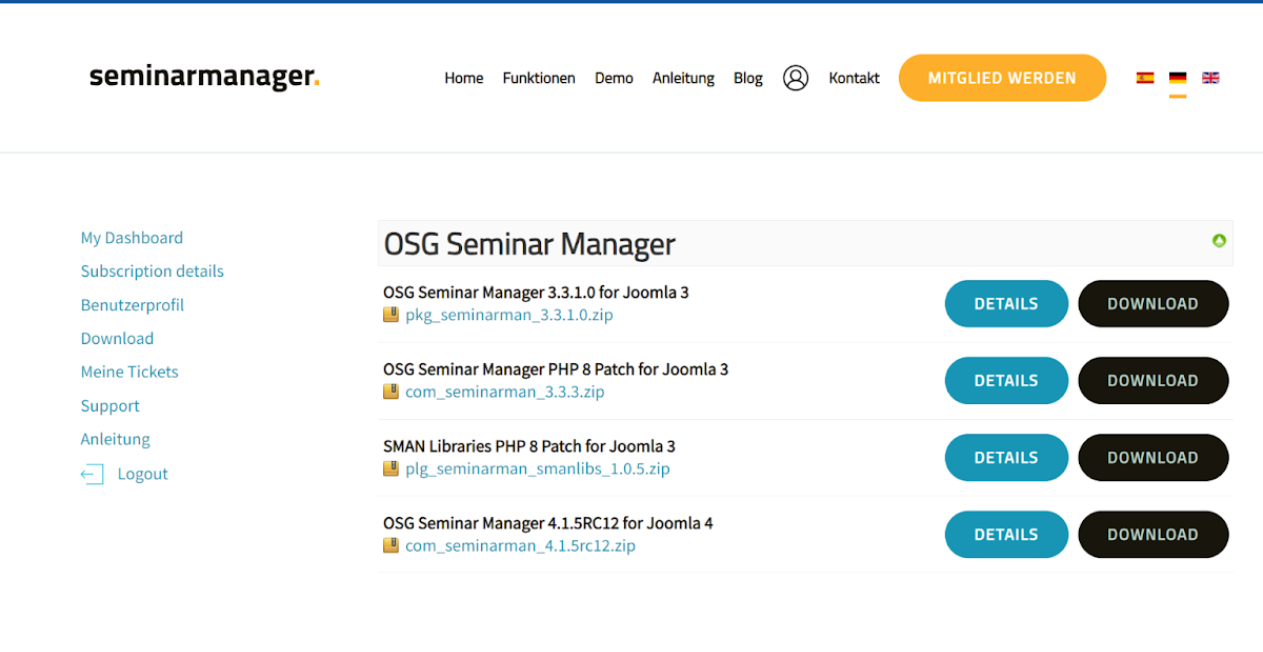This screenshot has width=1263, height=652.
Task: Click the package icon beside com_seminarman_4.1.5rc12.zip
Action: 390,545
